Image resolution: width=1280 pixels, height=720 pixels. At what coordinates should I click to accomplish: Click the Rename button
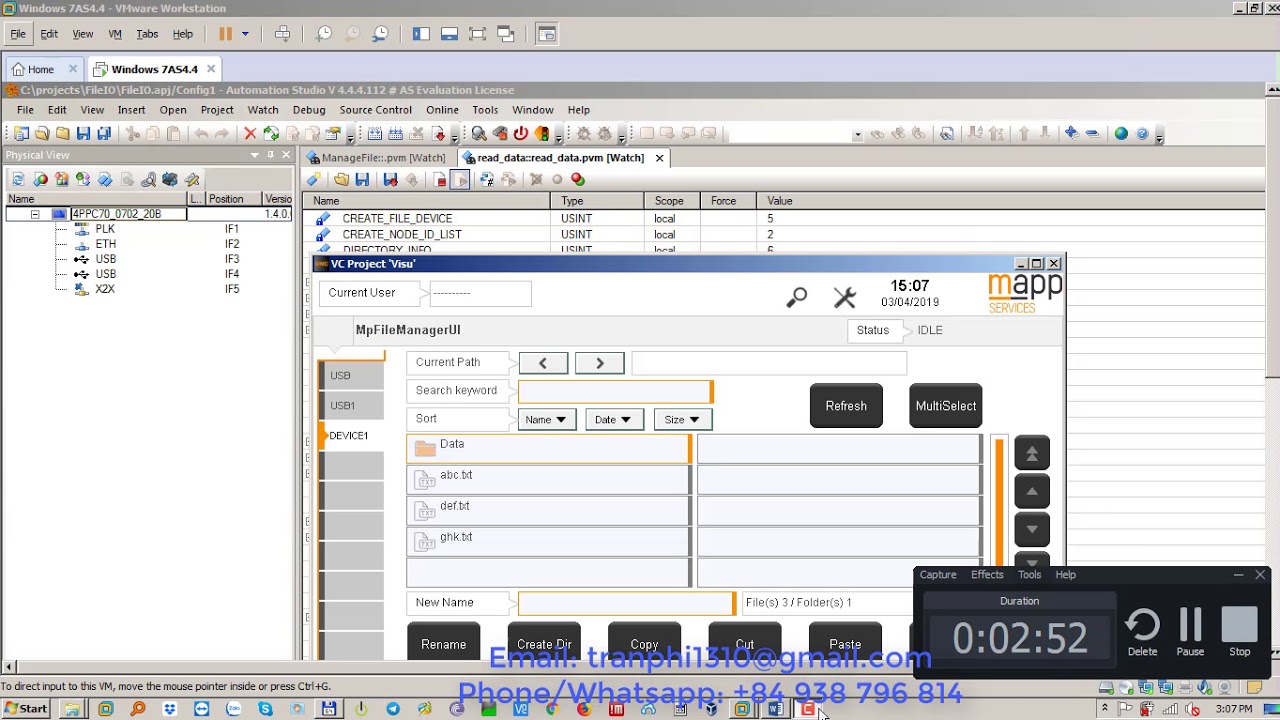[x=443, y=642]
